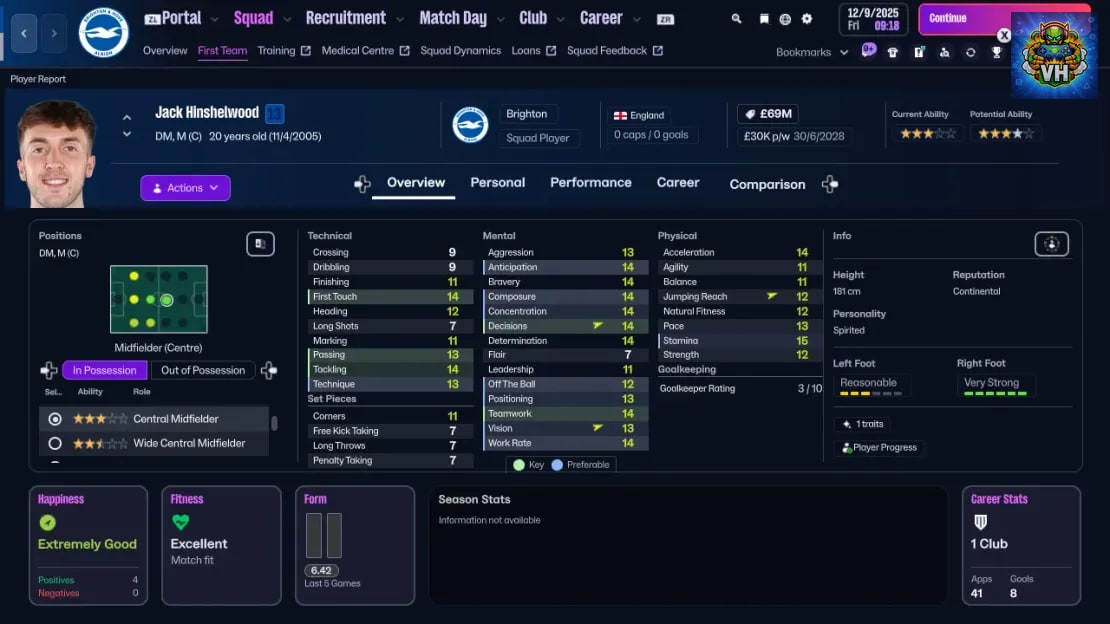Click the bookmark flag icon in top bar
1110x624 pixels.
click(x=764, y=19)
